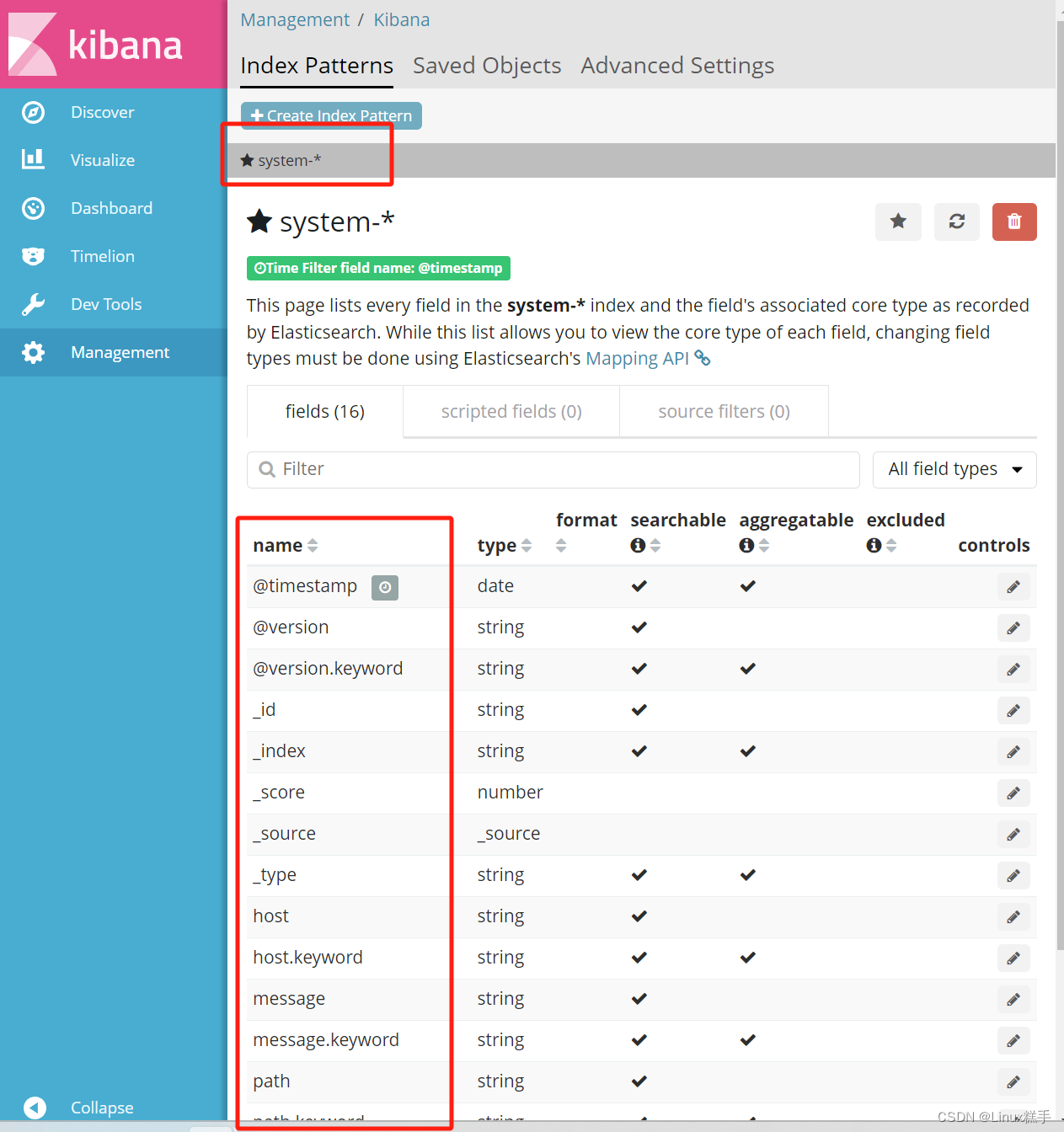Screen dimensions: 1064x1132
Task: Select the fields (16) tab
Action: [325, 412]
